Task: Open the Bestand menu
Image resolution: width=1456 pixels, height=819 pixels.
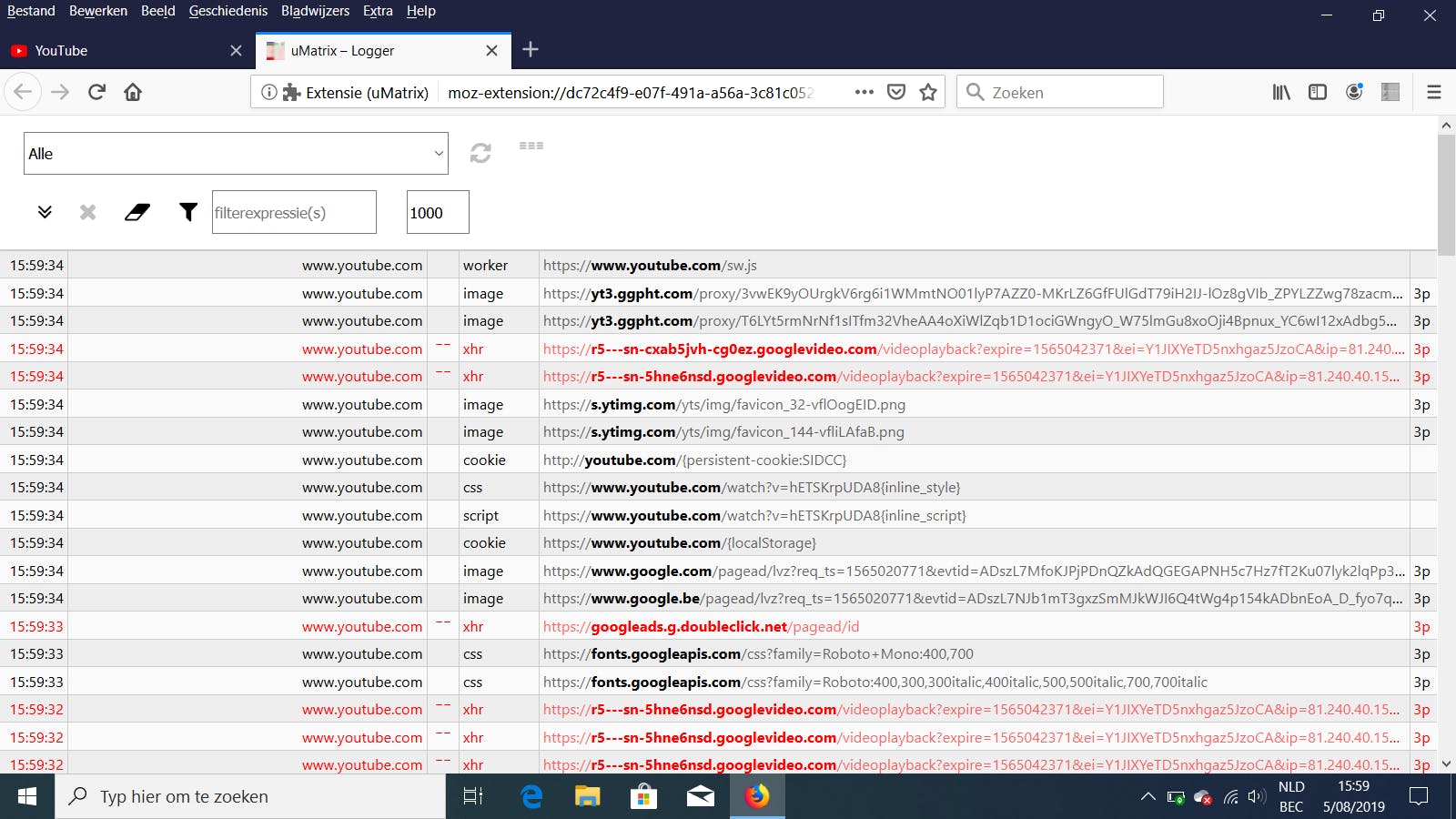Action: (x=31, y=11)
